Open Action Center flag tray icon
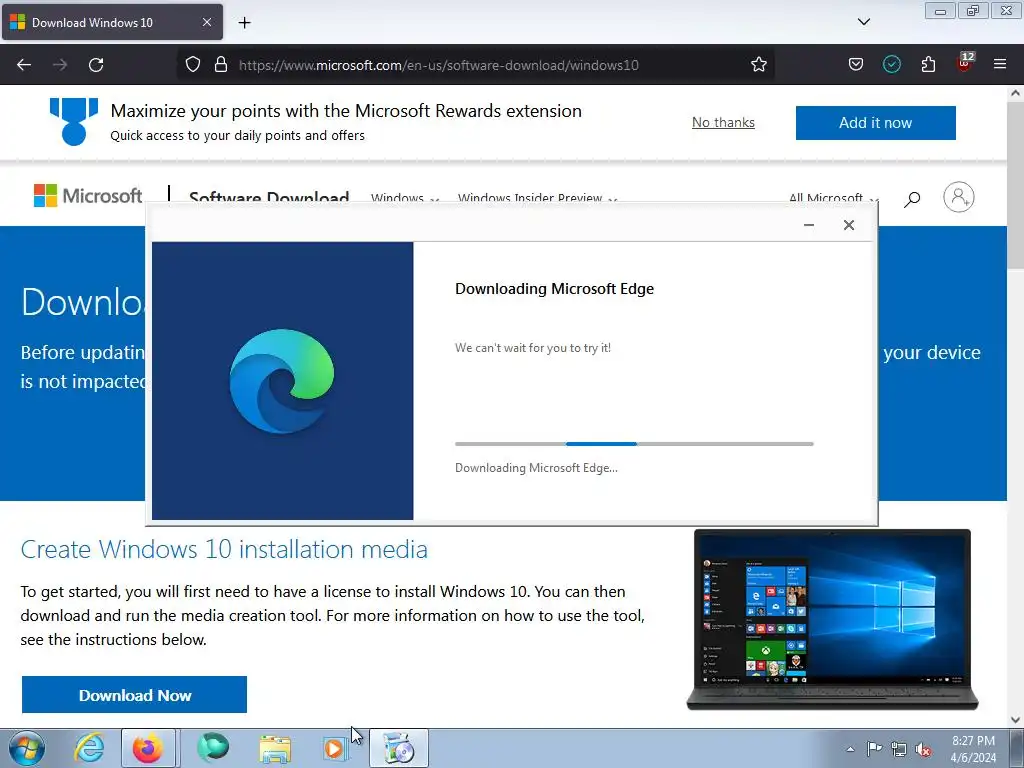 click(874, 749)
